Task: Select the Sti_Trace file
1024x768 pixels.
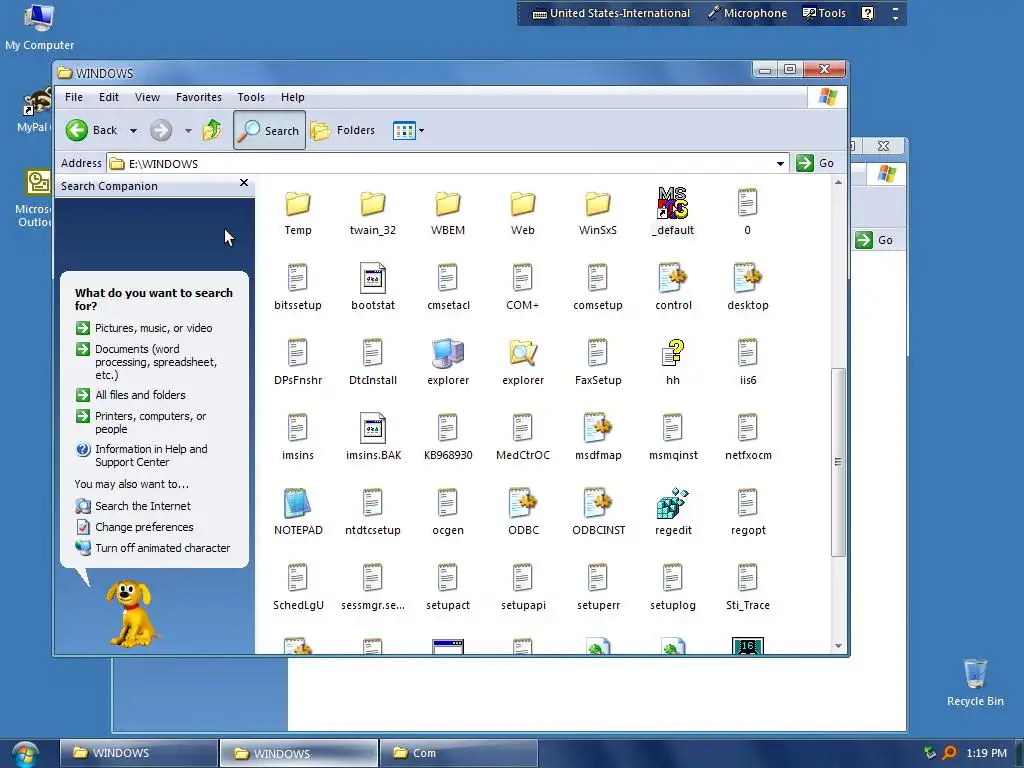Action: [748, 588]
